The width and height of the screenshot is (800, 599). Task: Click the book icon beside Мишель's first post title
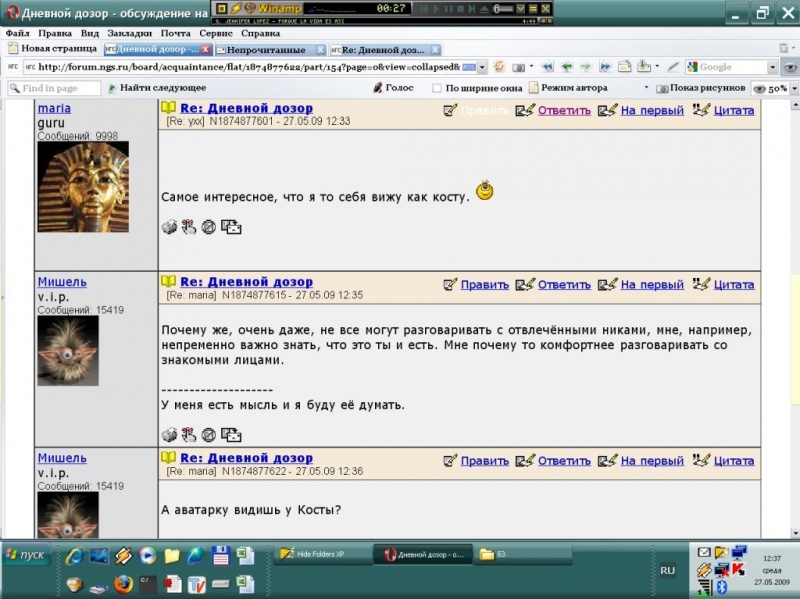169,283
